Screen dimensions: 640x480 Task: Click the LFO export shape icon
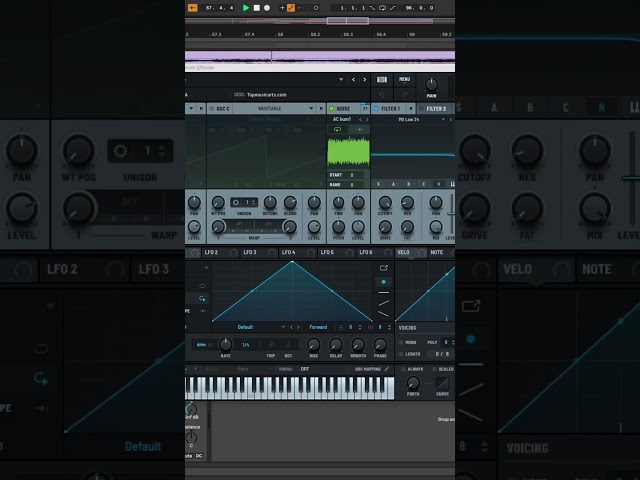coord(384,268)
